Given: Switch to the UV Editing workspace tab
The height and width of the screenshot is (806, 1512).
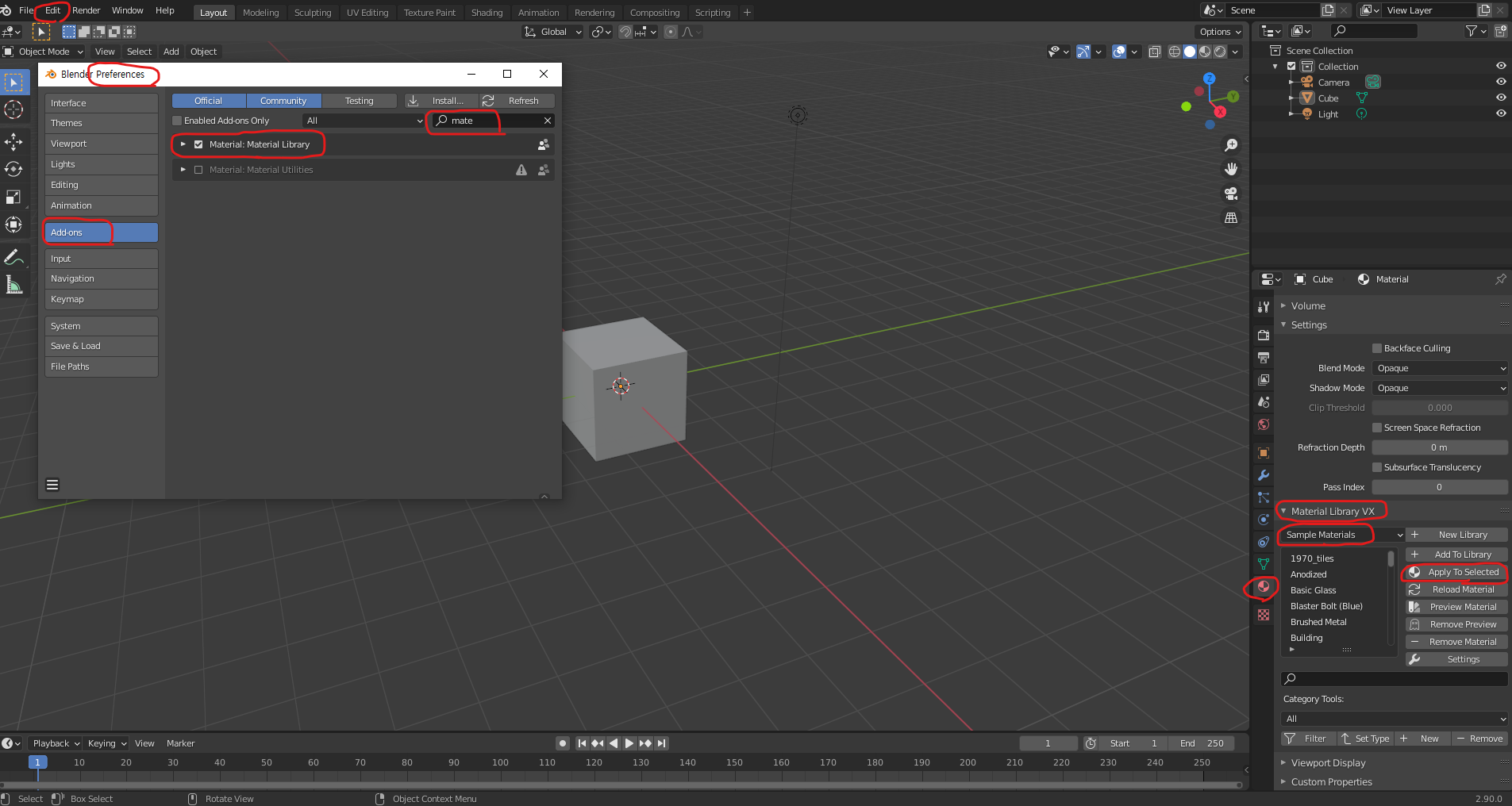Looking at the screenshot, I should pos(367,13).
